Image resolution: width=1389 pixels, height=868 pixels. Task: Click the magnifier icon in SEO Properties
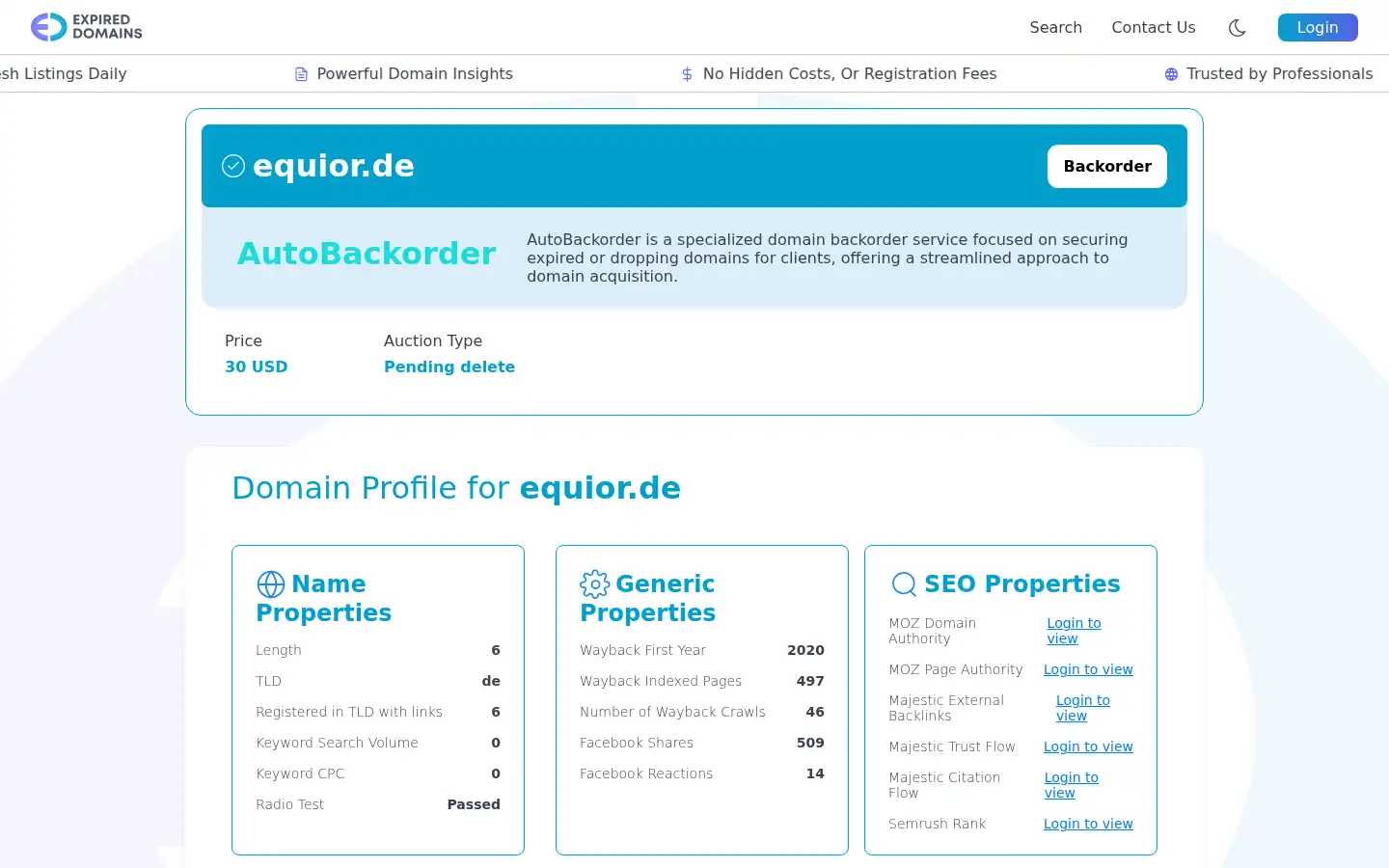(904, 584)
